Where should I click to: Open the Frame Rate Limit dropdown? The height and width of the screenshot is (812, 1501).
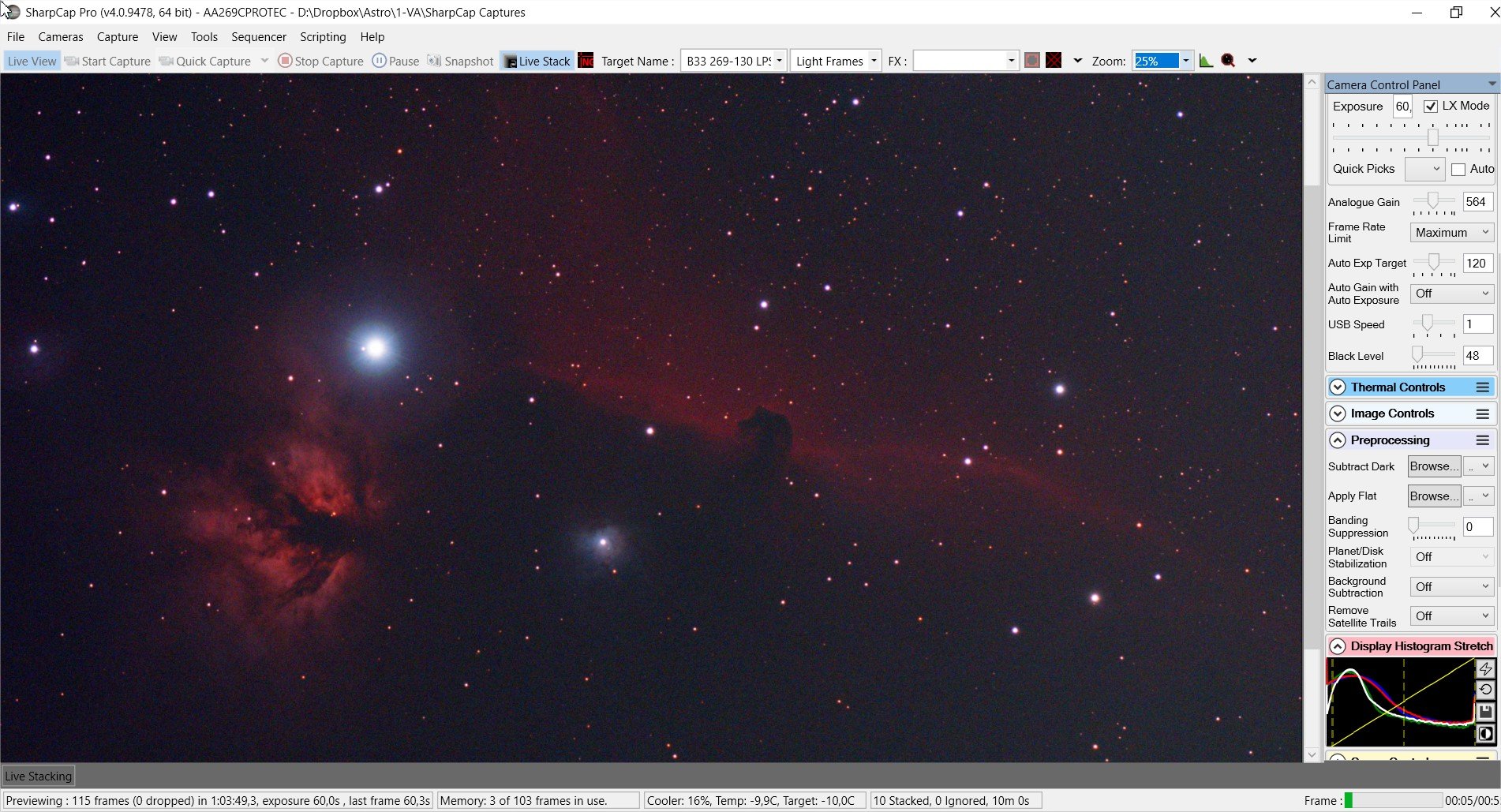click(x=1452, y=232)
